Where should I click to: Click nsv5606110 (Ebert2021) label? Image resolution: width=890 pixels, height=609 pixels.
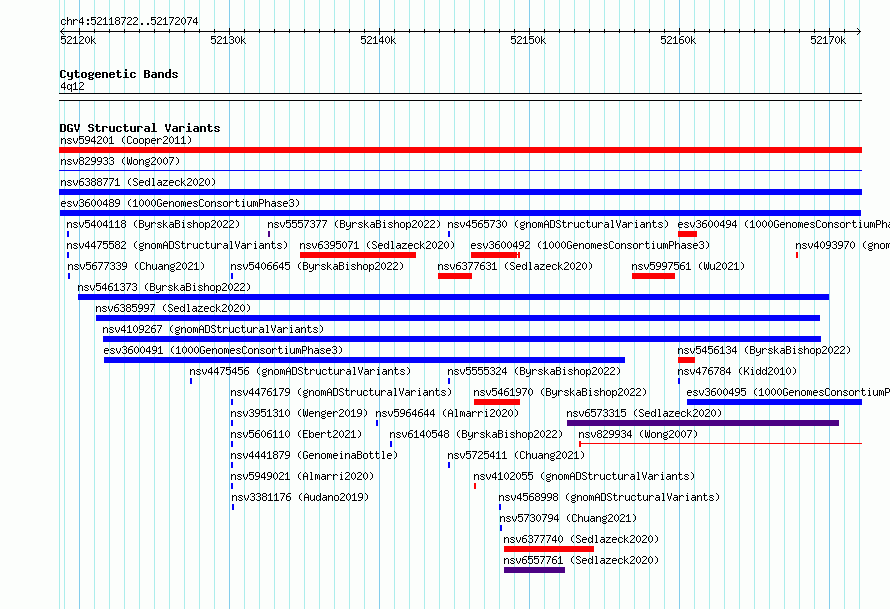click(x=296, y=434)
